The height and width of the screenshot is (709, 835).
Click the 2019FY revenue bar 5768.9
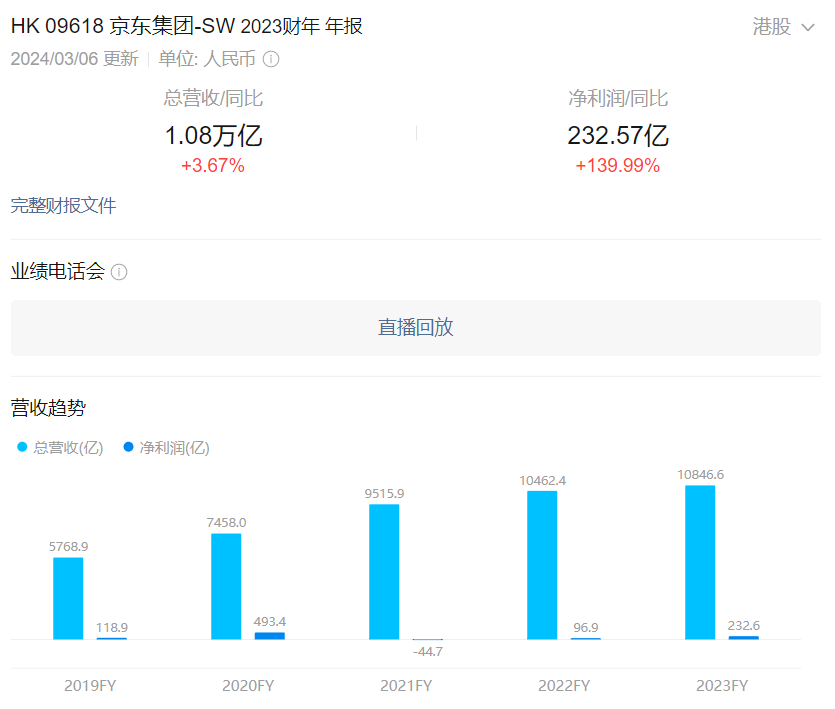[x=68, y=598]
